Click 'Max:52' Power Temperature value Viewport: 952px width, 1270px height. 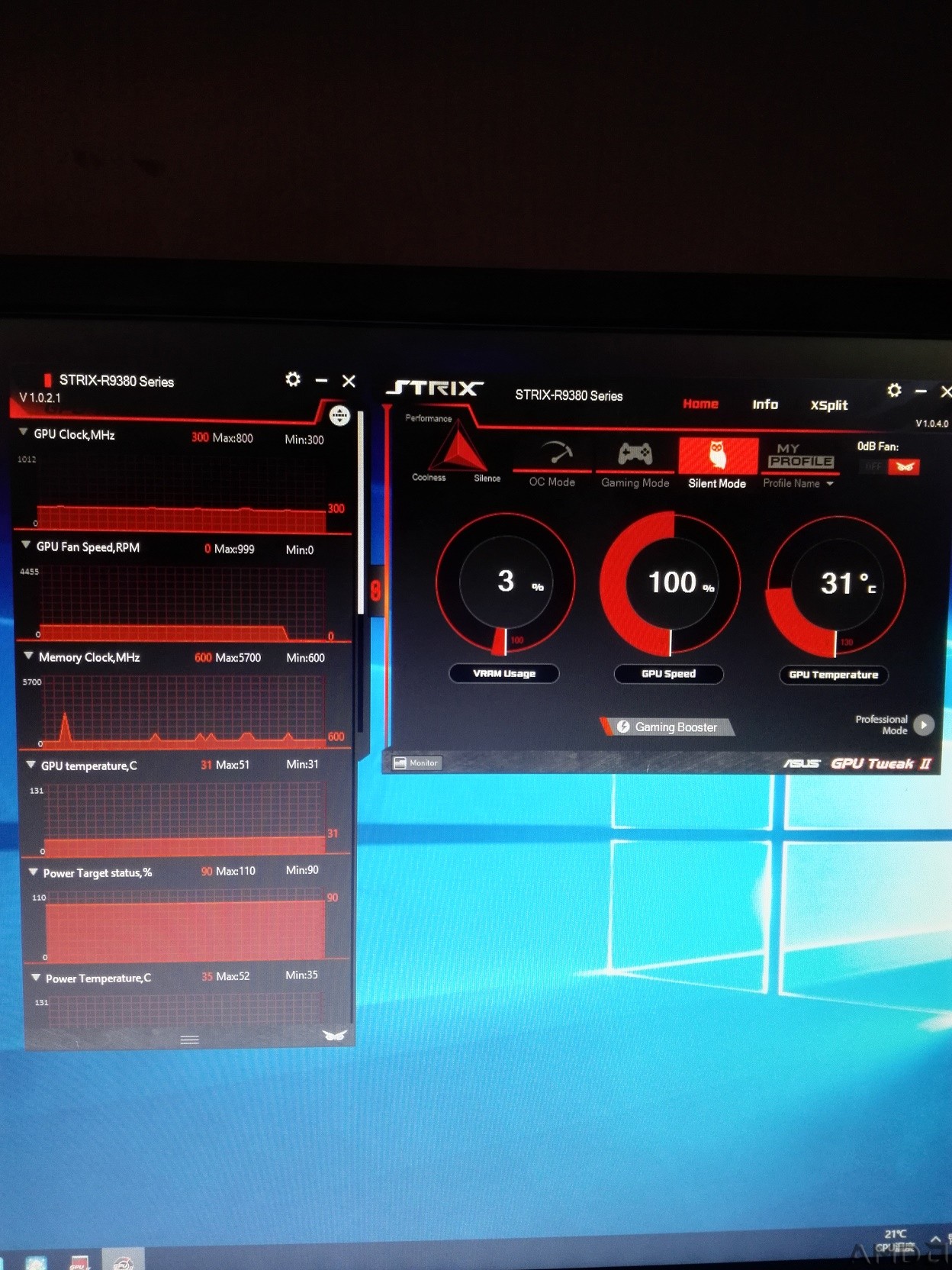tap(233, 976)
